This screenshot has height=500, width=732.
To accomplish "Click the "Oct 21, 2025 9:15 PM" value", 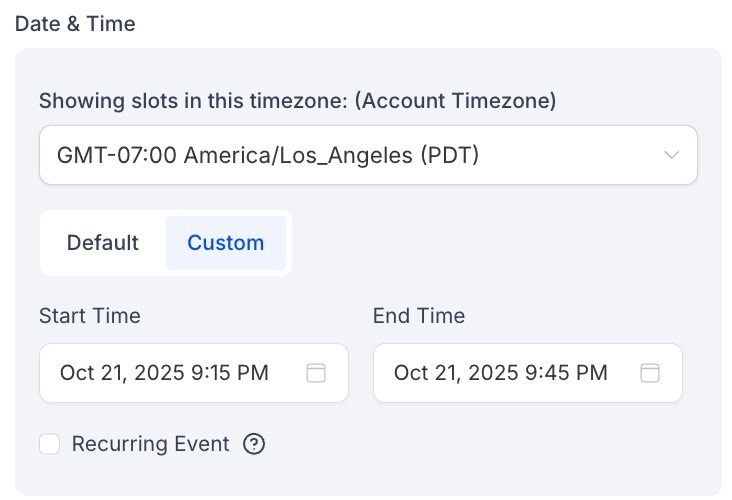I will 164,373.
